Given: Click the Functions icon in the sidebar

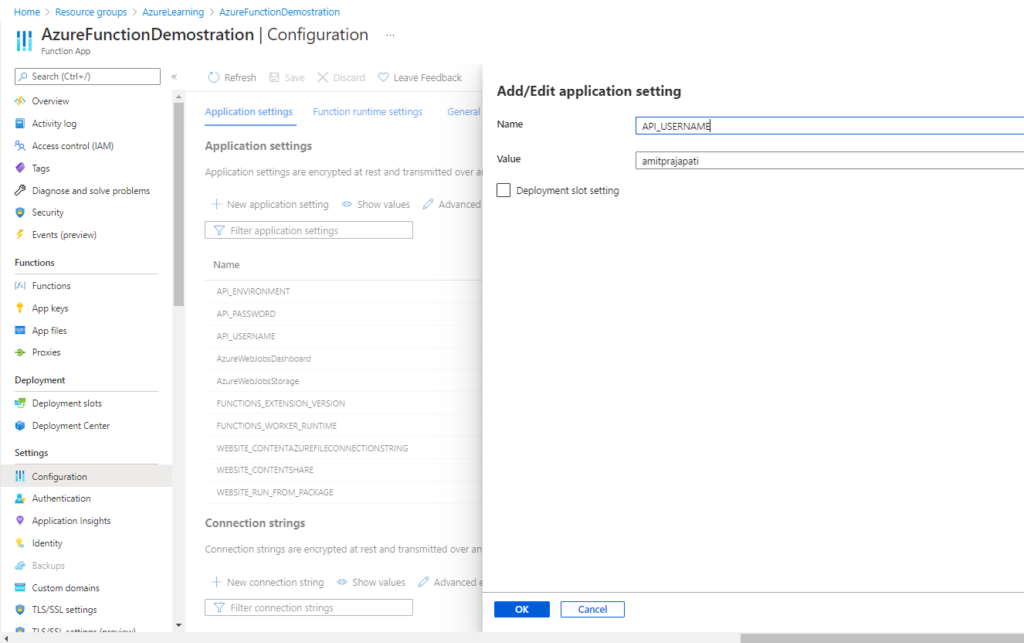Looking at the screenshot, I should pos(20,285).
